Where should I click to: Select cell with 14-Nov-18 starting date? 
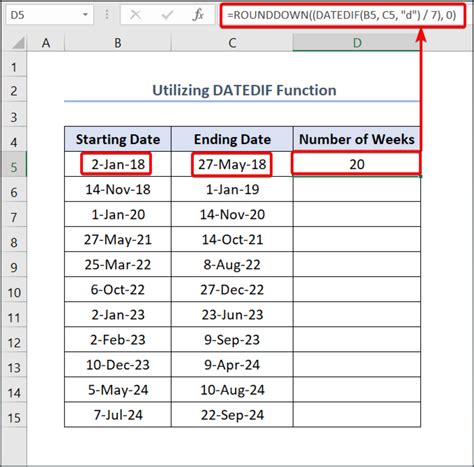click(x=118, y=189)
